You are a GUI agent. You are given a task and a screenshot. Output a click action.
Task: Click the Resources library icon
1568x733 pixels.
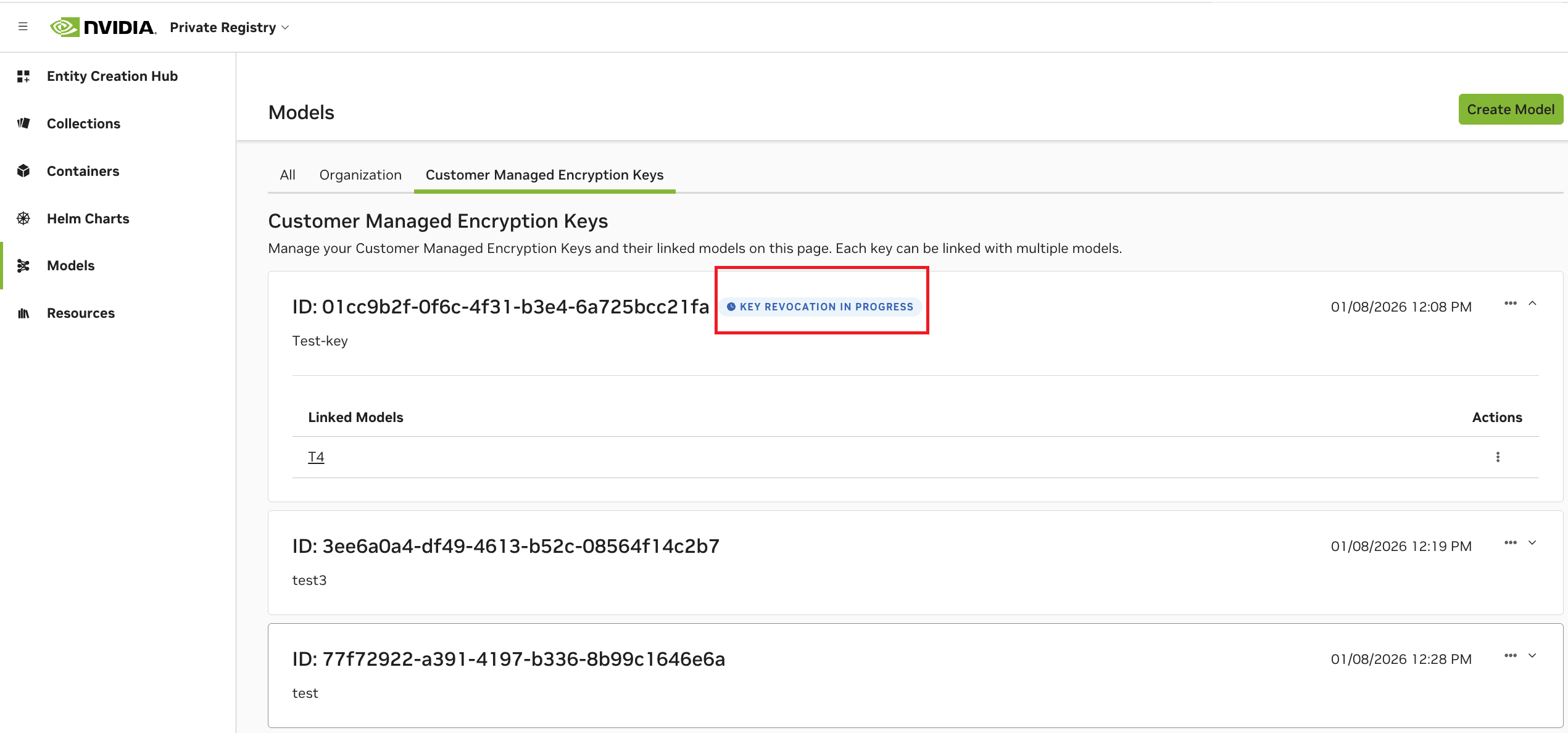pos(23,313)
